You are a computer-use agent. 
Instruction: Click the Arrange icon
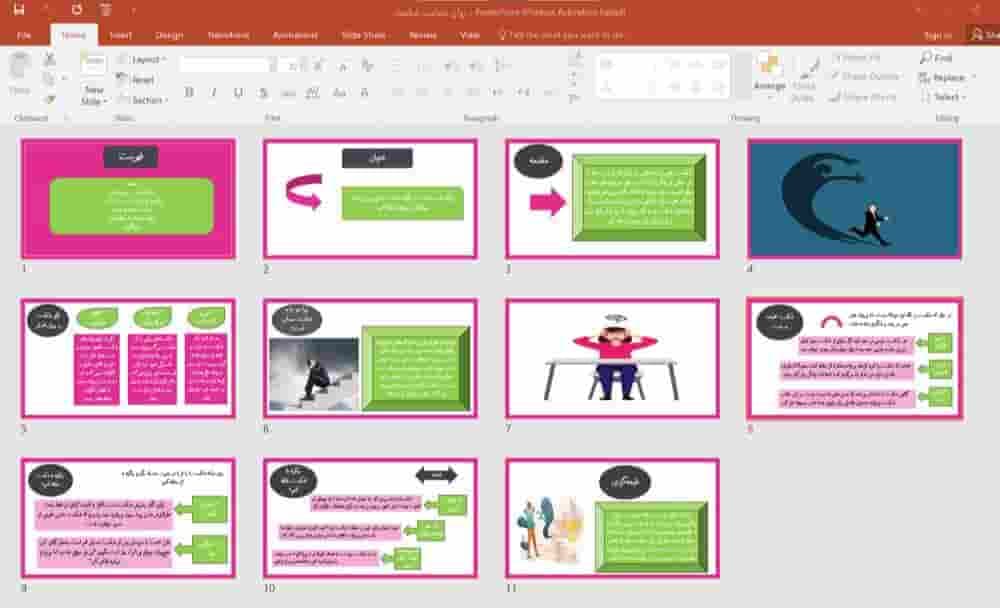coord(769,66)
